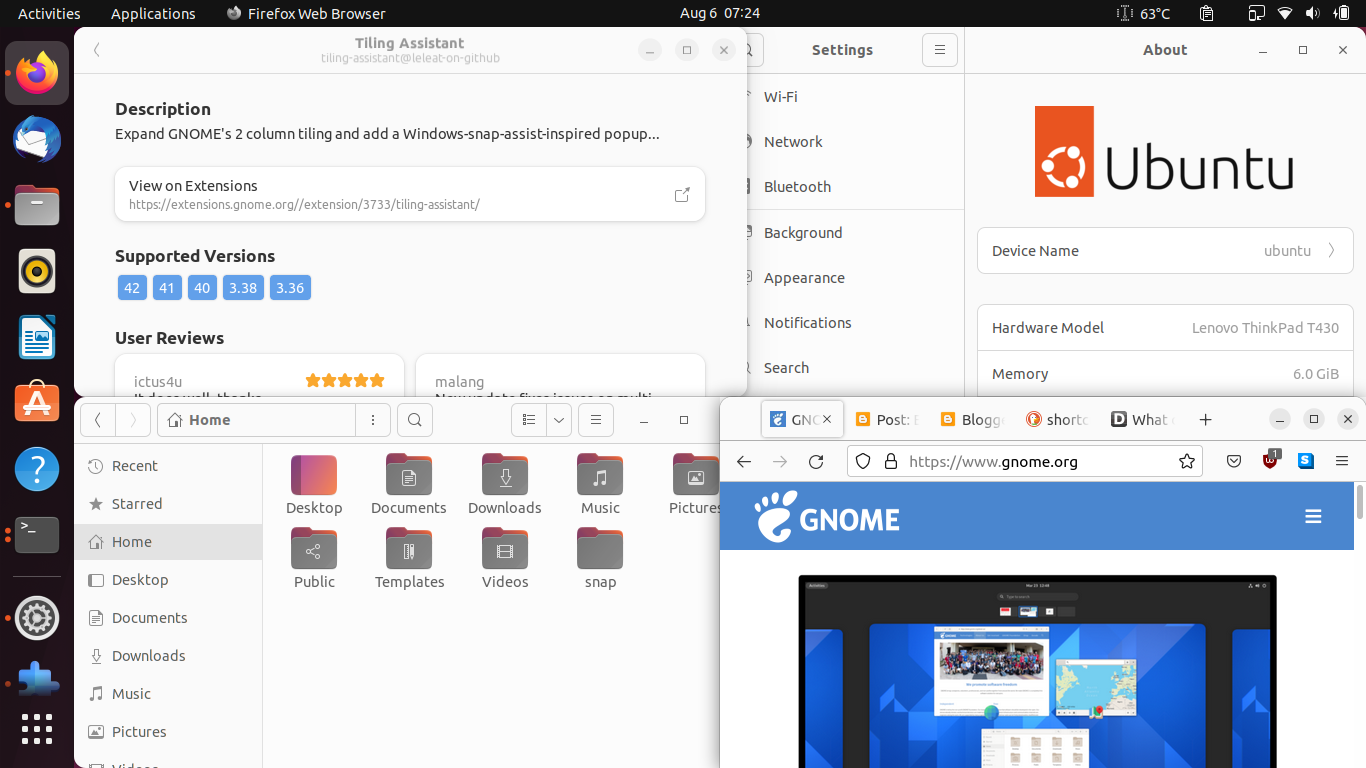The width and height of the screenshot is (1366, 768).
Task: Click the Settings hamburger menu button
Action: (x=940, y=50)
